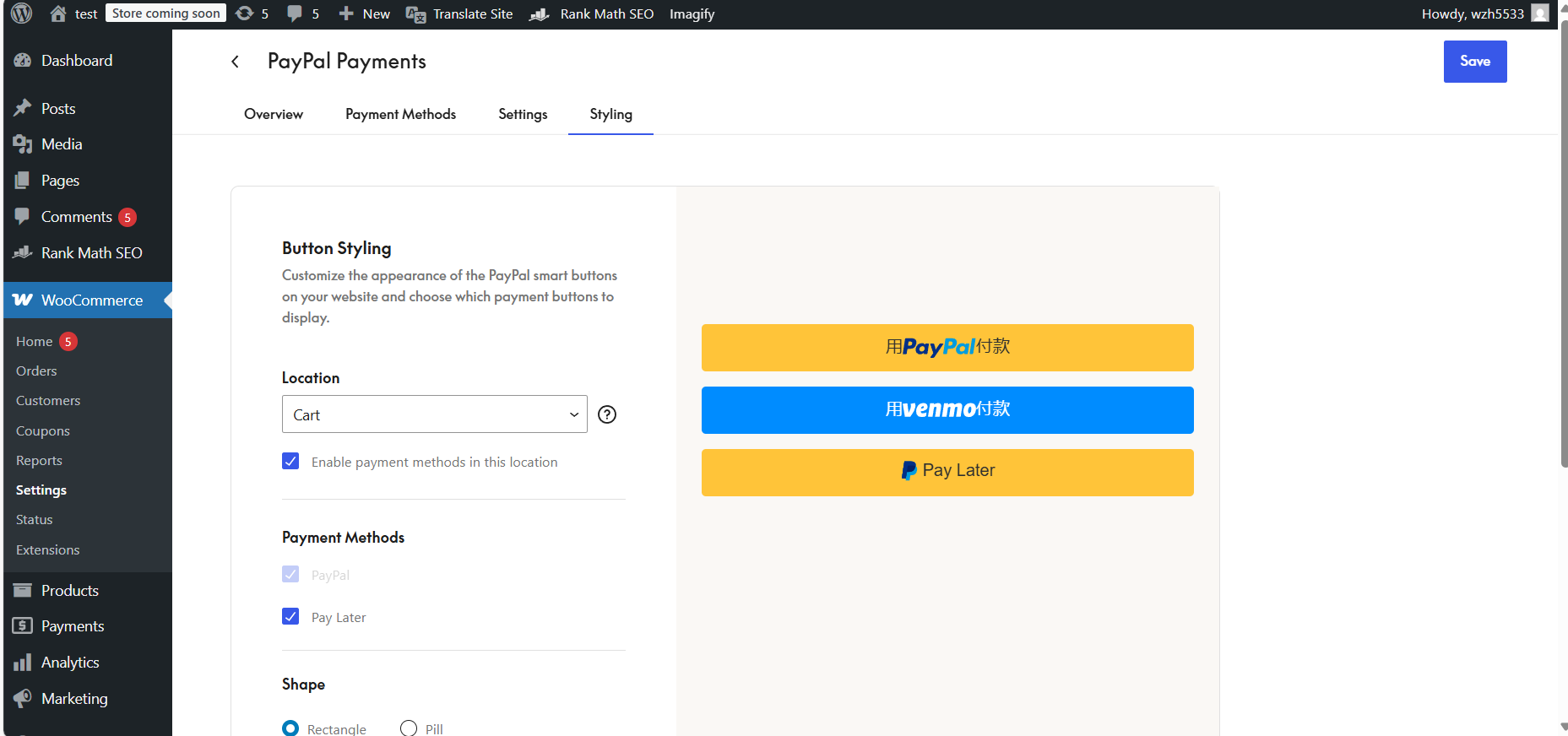The height and width of the screenshot is (736, 1568).
Task: Click the Translate Site icon
Action: 415,14
